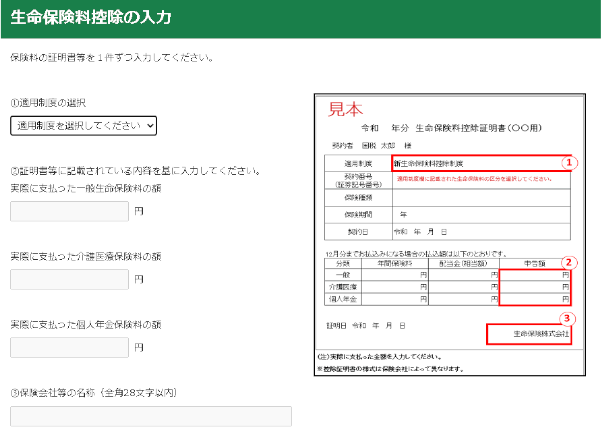
Task: Click the 実際に支払った介護医療保険料の額 label
Action: [86, 256]
